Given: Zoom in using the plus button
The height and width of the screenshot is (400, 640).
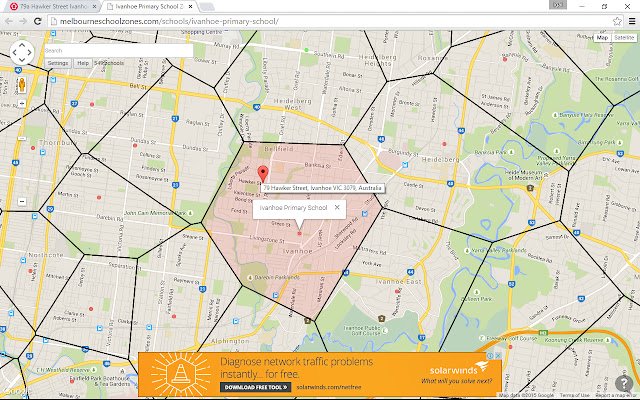Looking at the screenshot, I should tap(22, 103).
